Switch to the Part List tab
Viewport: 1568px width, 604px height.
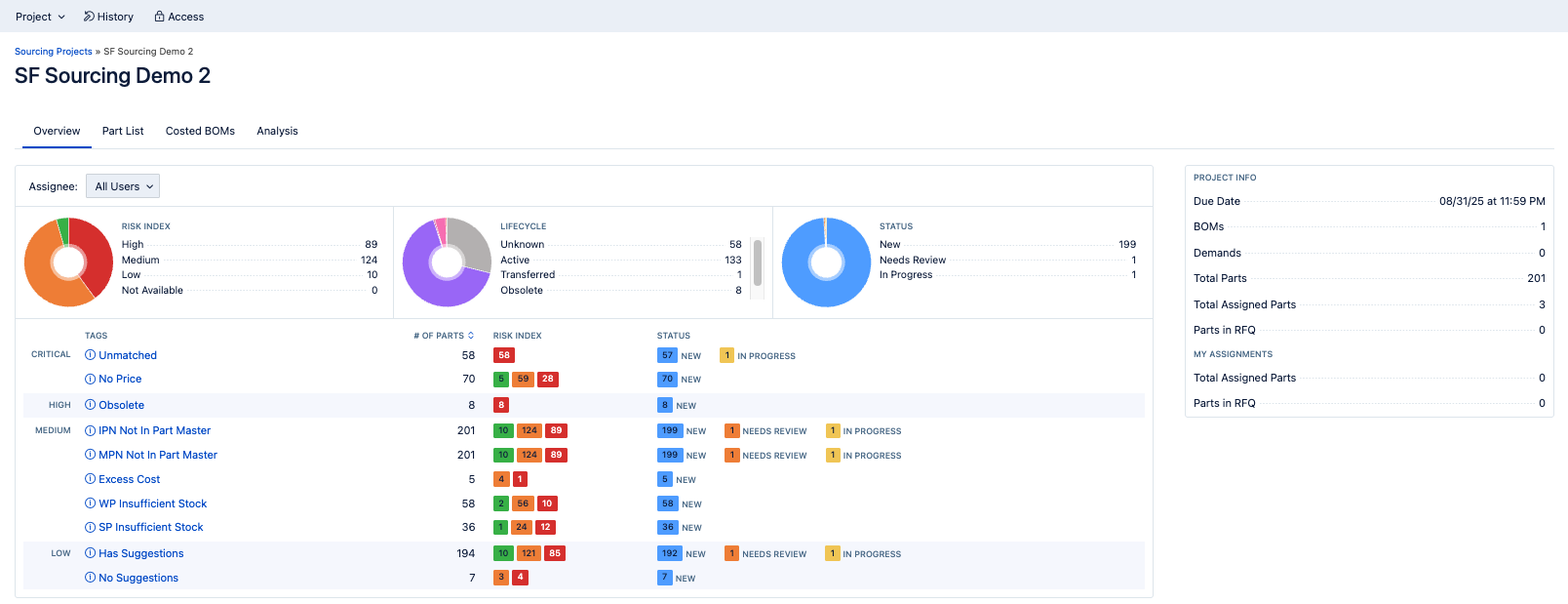tap(123, 131)
